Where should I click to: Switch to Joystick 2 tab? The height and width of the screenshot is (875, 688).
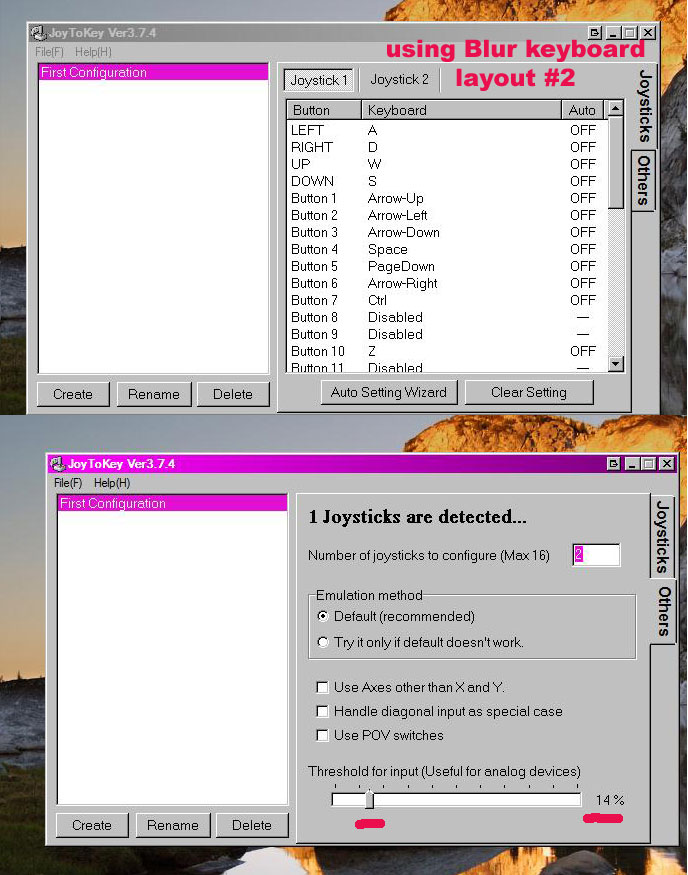tap(400, 80)
